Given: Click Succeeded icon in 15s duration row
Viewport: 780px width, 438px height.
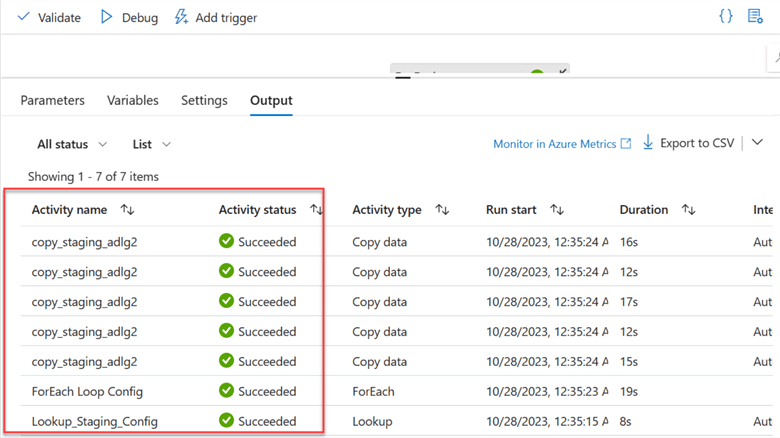Looking at the screenshot, I should [x=226, y=360].
